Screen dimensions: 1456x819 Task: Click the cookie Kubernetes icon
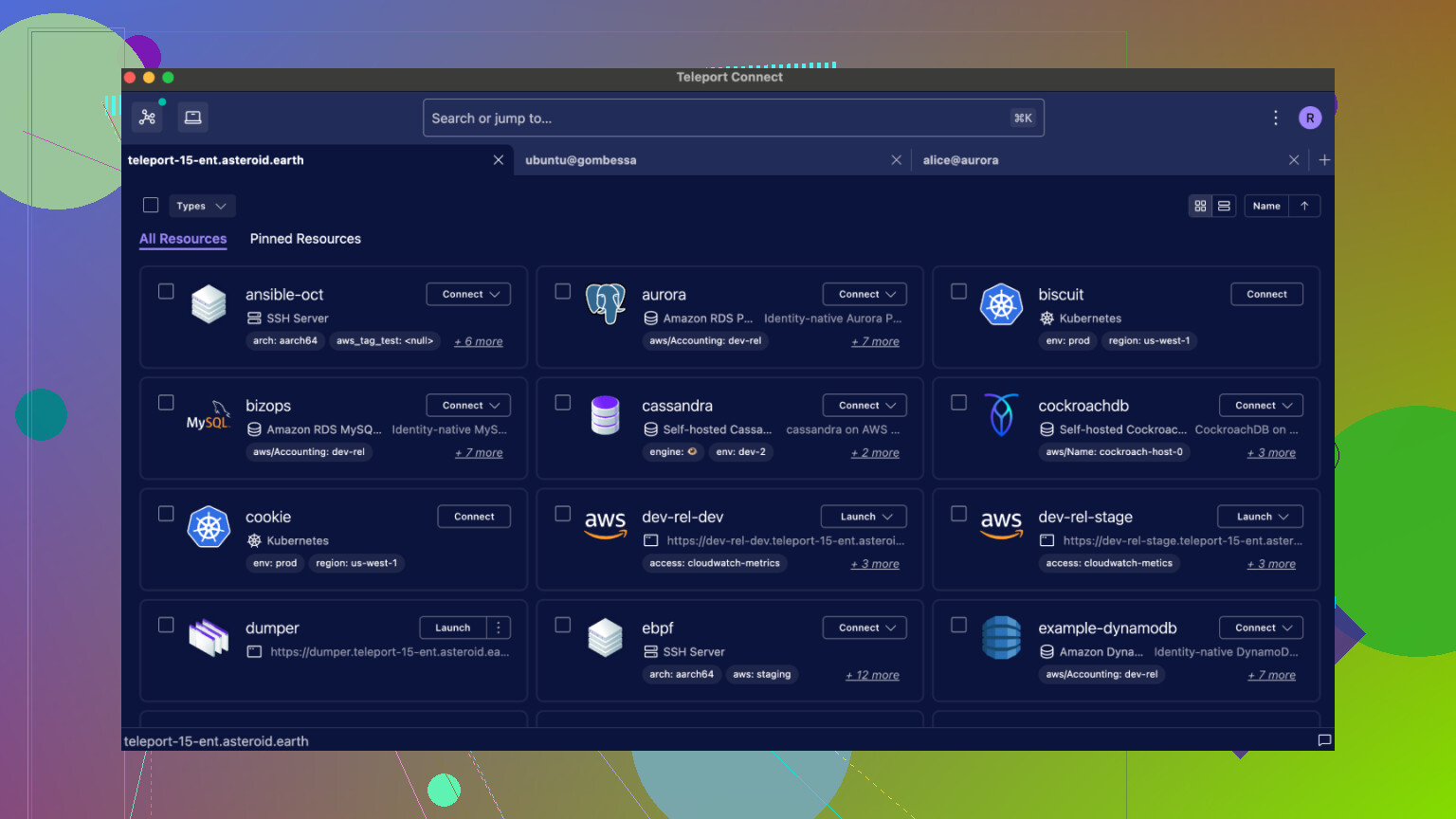point(209,526)
